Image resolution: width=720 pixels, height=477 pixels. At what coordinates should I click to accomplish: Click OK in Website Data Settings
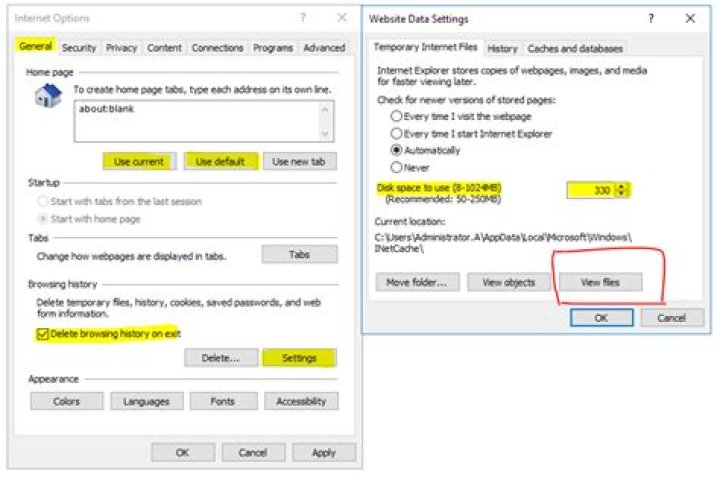(x=602, y=318)
